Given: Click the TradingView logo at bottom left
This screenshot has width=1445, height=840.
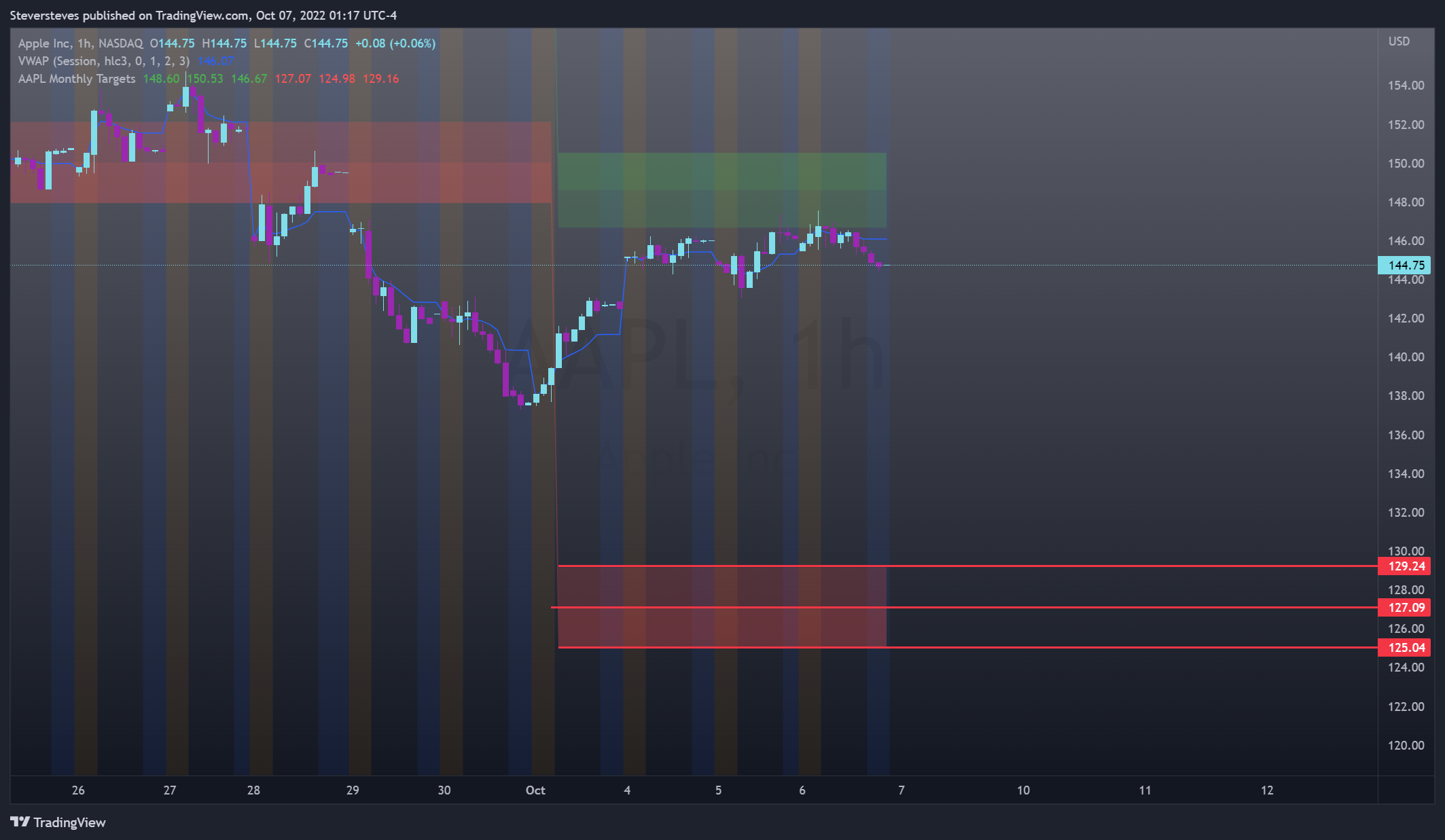Looking at the screenshot, I should pyautogui.click(x=58, y=822).
